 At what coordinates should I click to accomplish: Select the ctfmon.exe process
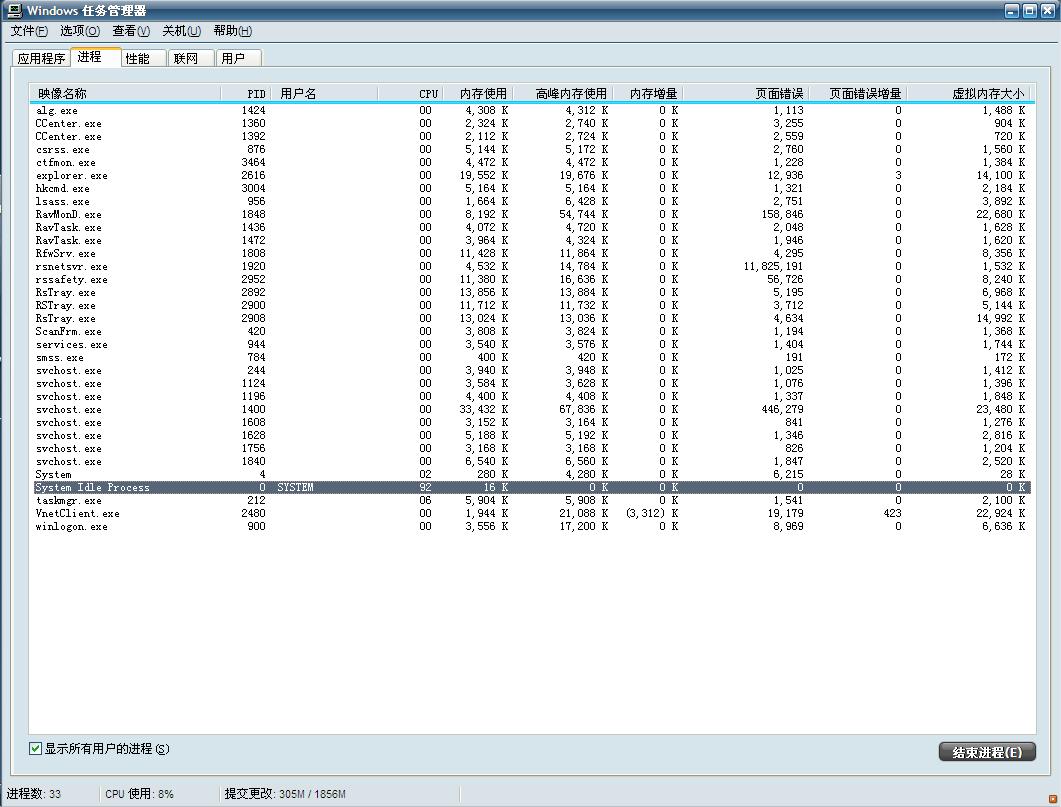click(531, 162)
